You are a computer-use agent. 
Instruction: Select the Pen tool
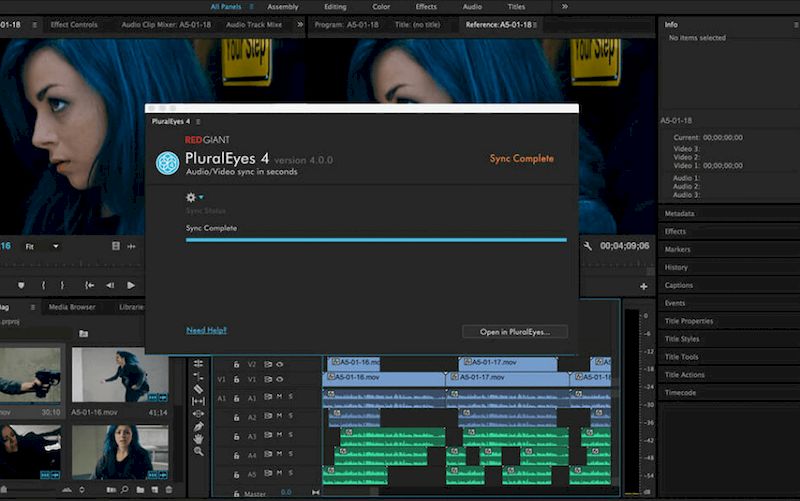(x=198, y=426)
